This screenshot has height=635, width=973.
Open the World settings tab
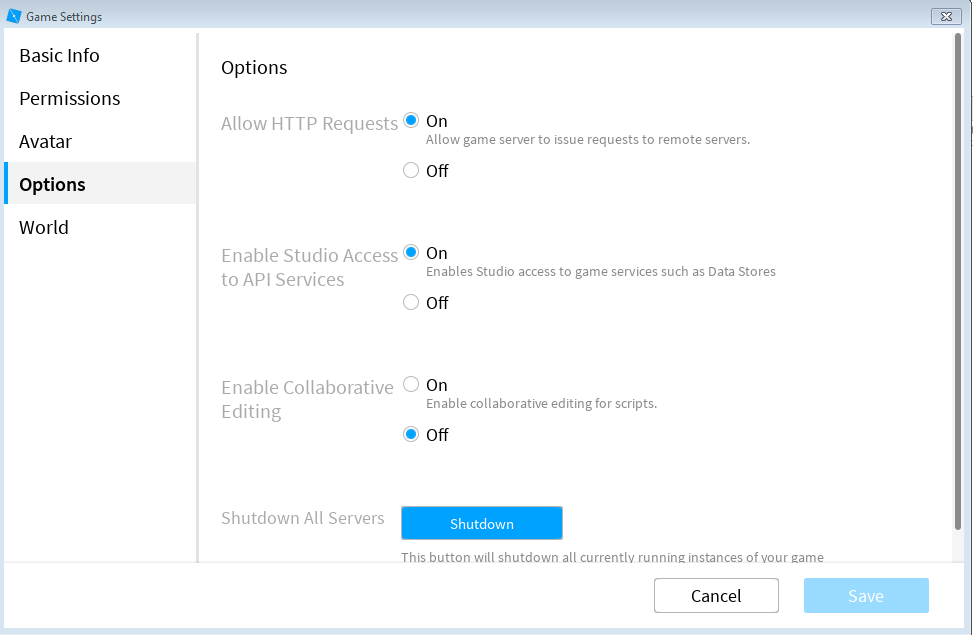pos(44,228)
